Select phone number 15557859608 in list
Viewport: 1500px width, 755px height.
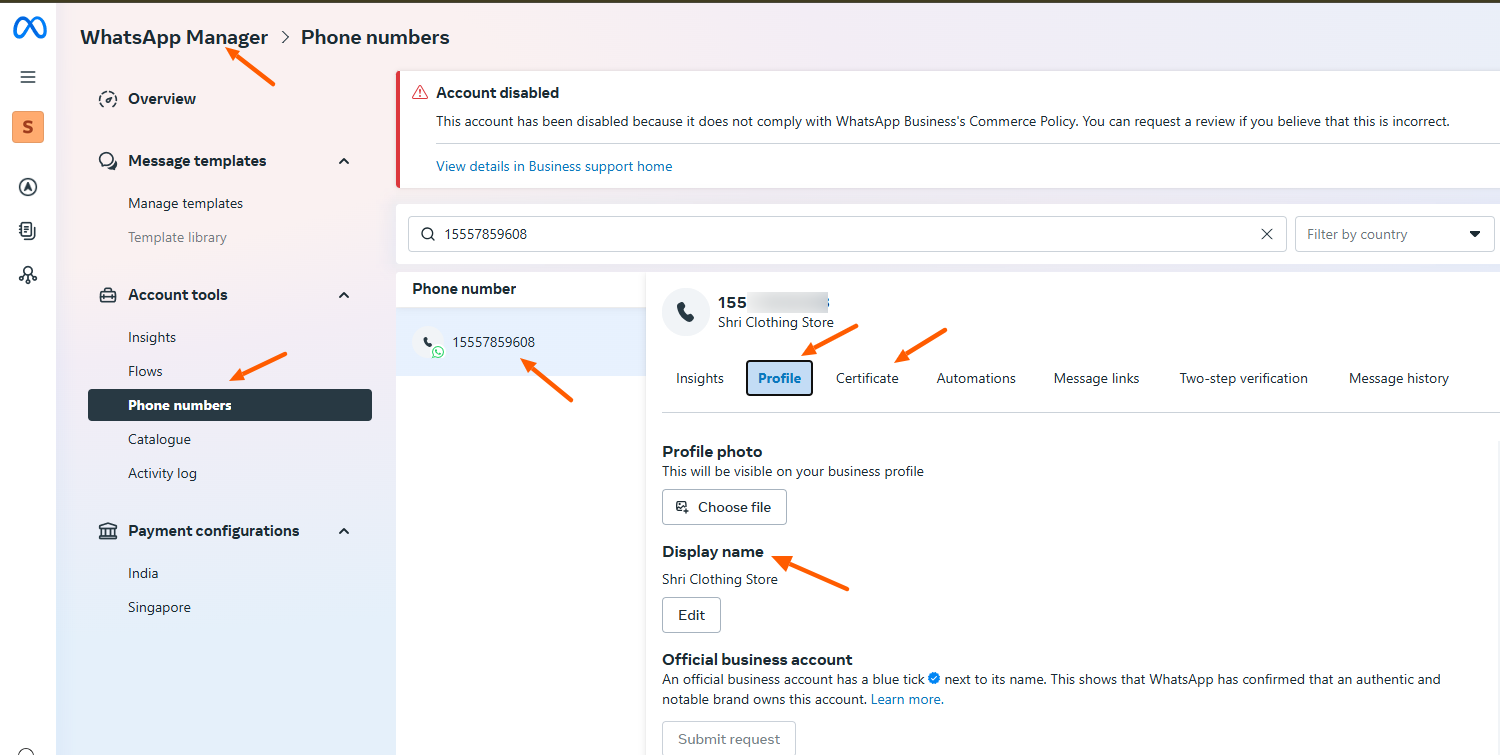[x=493, y=342]
